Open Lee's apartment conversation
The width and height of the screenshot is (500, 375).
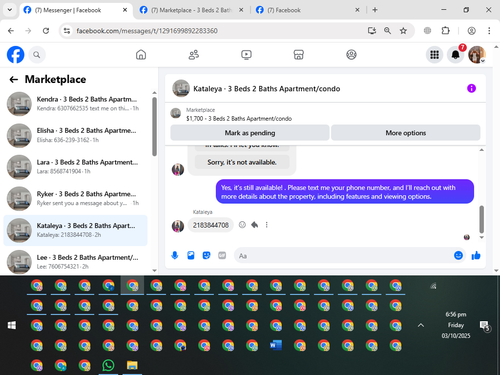pyautogui.click(x=75, y=262)
